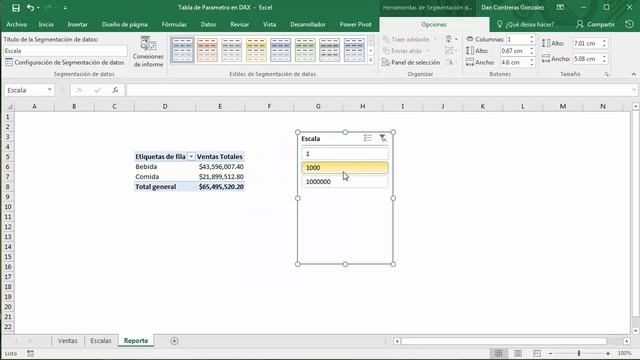
Task: Expand the slicer styles gallery
Action: (x=371, y=60)
